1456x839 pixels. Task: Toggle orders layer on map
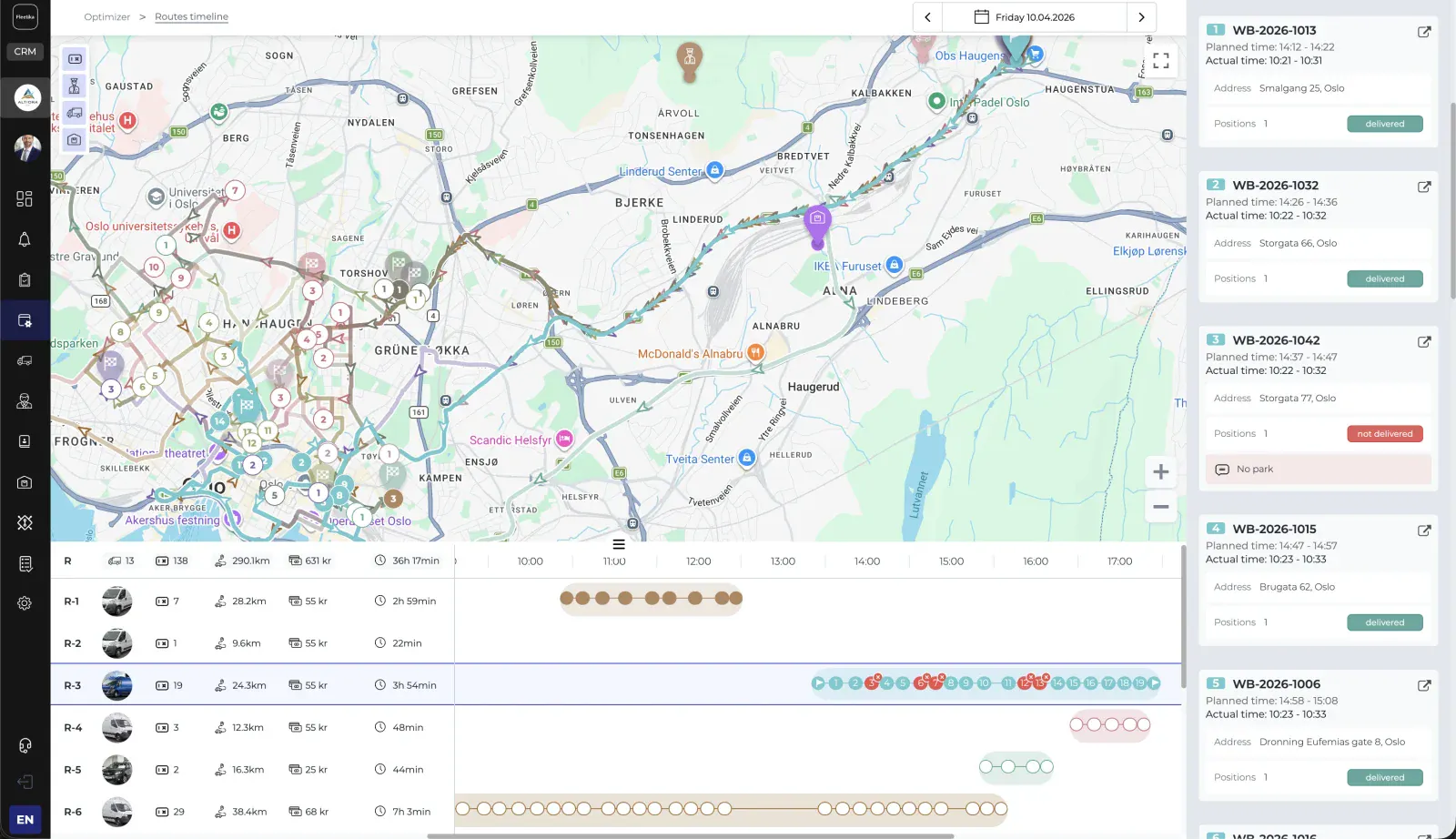[x=75, y=59]
